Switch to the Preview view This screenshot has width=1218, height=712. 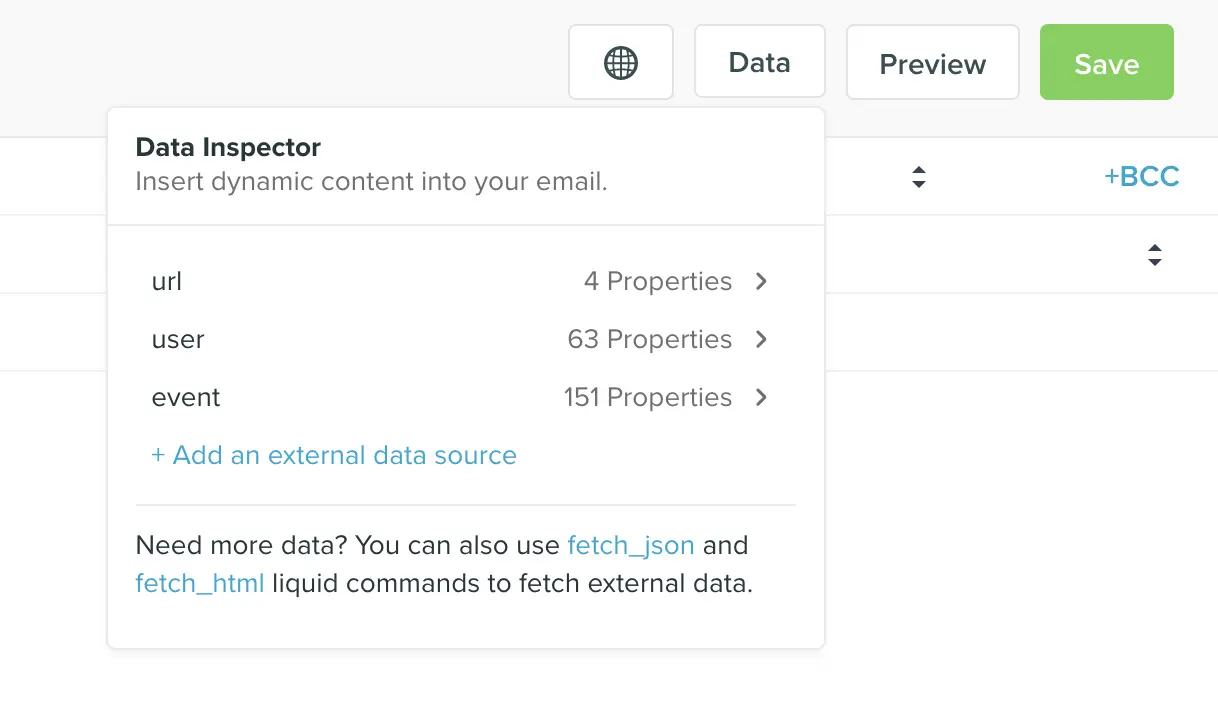click(931, 62)
